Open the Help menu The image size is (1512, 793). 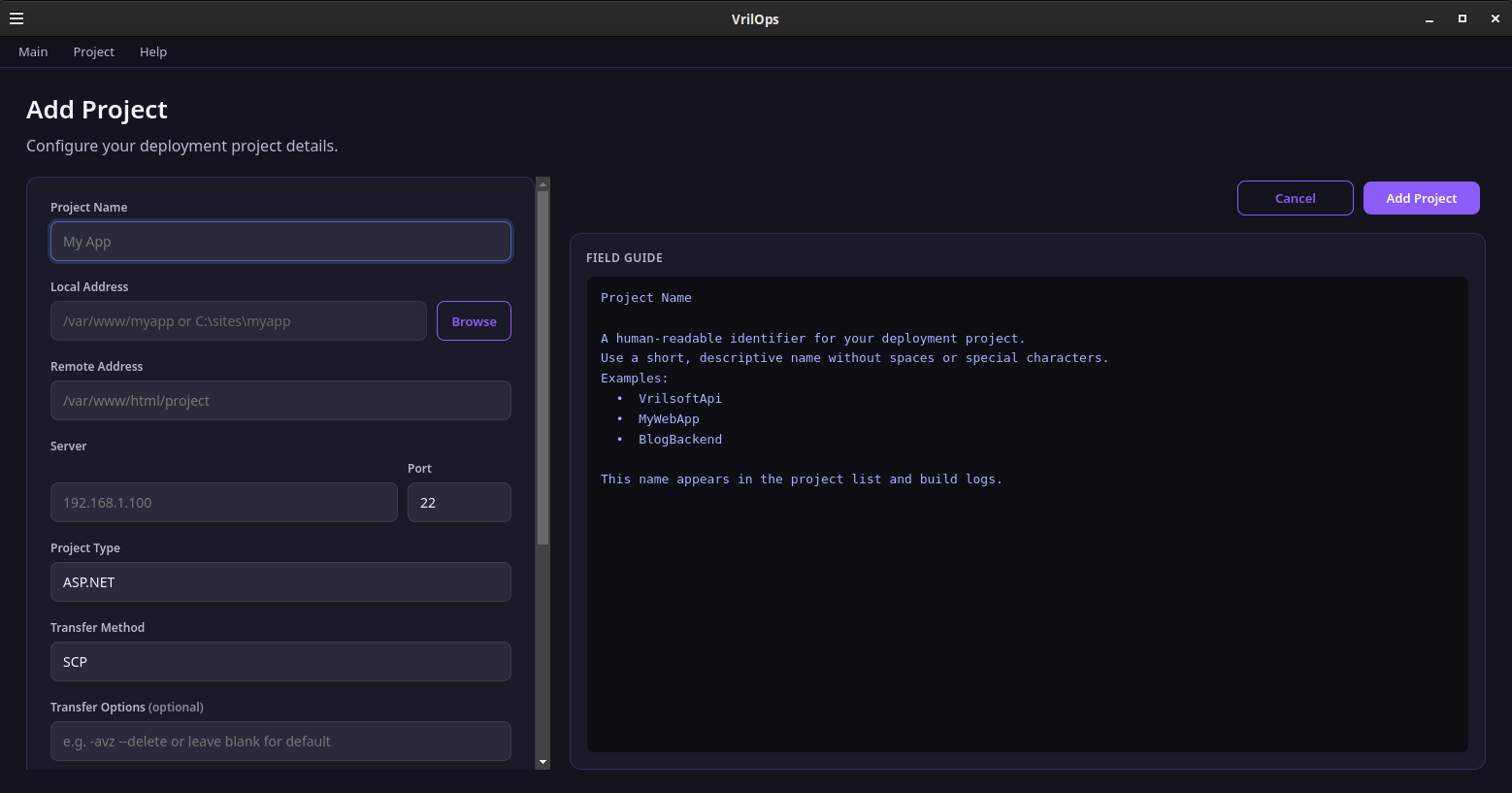pyautogui.click(x=153, y=52)
